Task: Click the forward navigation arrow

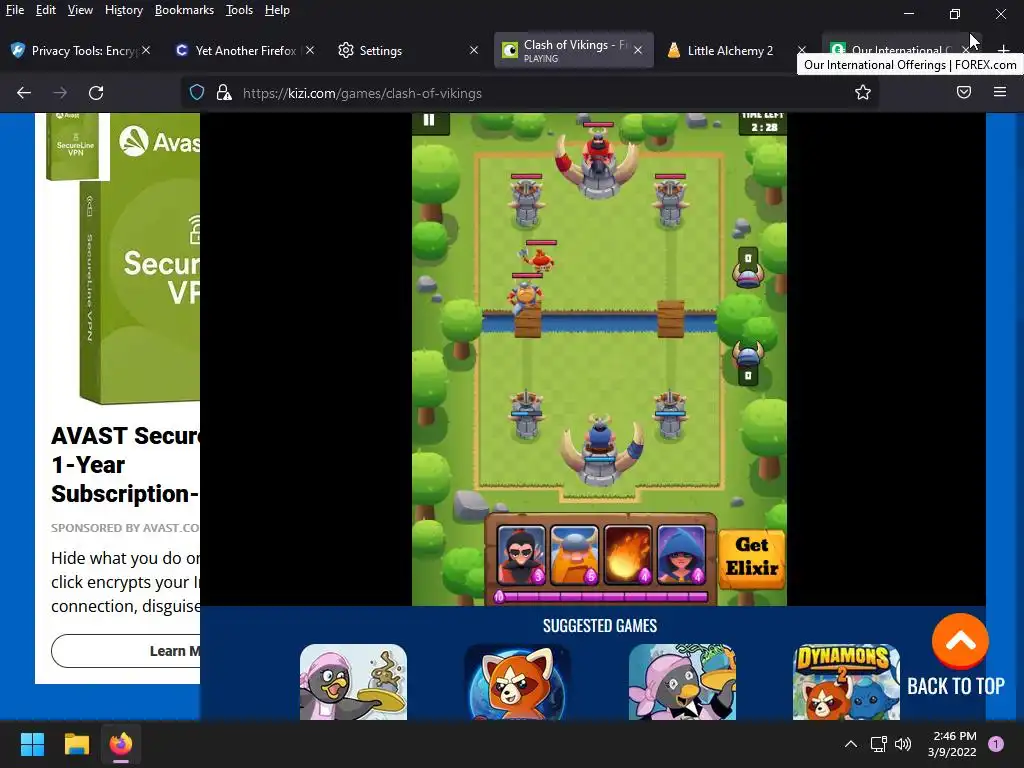Action: (60, 93)
